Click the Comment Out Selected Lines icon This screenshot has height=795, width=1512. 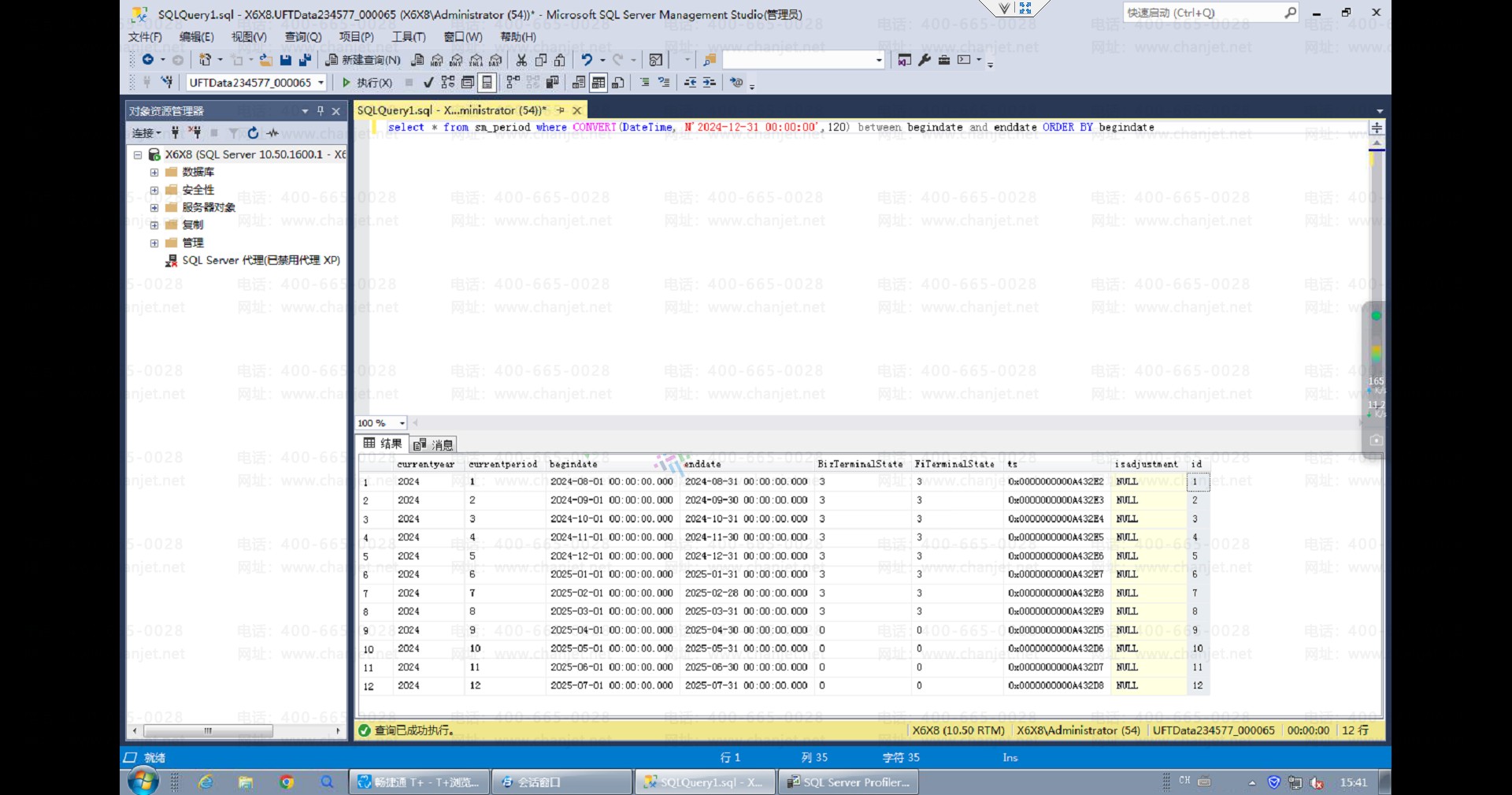pos(645,82)
